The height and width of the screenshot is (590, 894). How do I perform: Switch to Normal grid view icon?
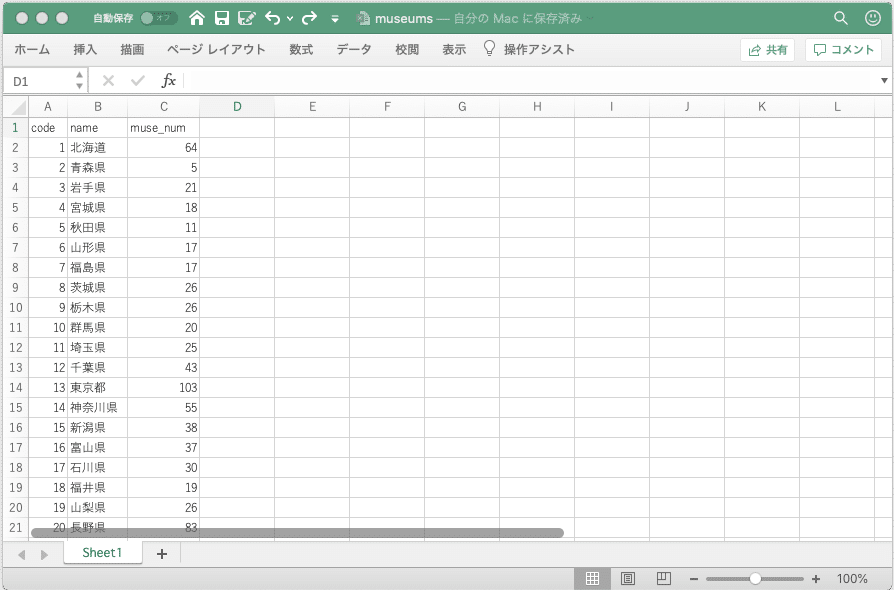(592, 579)
